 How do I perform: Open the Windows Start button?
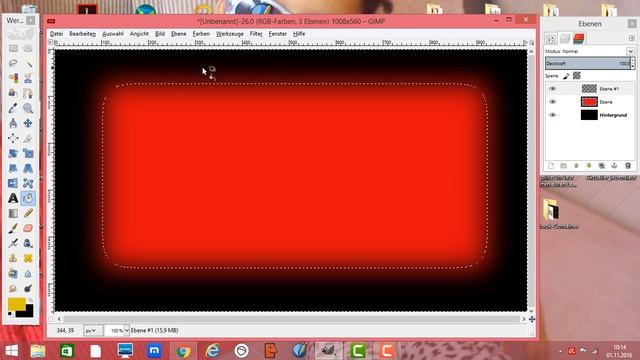coord(11,351)
